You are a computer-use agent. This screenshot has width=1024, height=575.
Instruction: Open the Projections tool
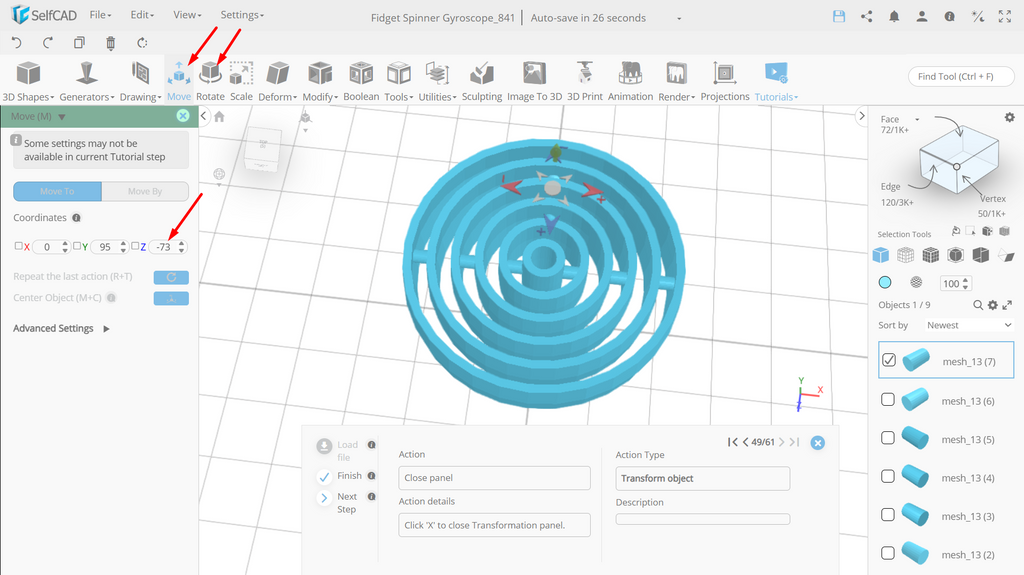point(725,81)
